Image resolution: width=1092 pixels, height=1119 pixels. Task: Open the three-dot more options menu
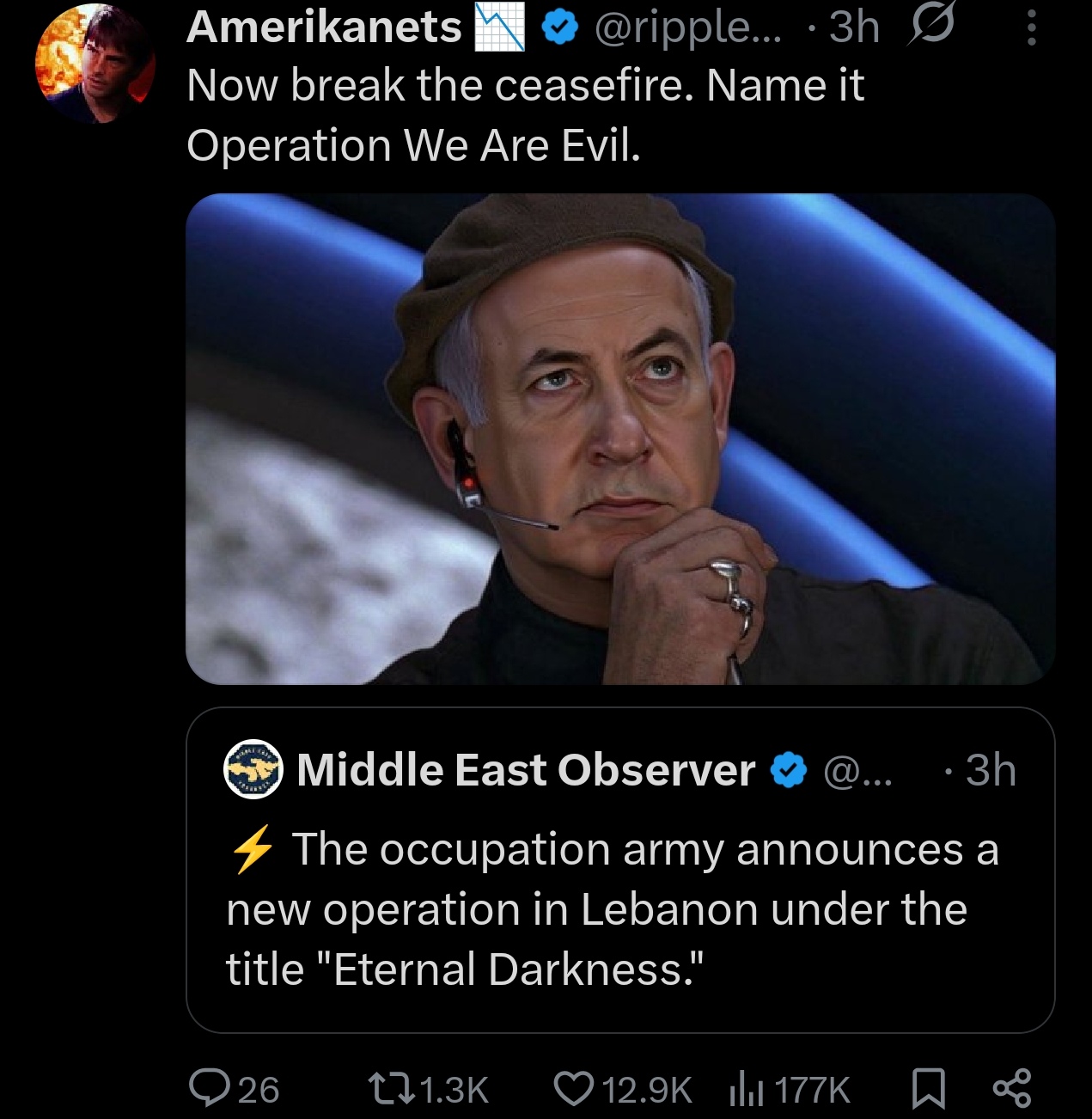click(1032, 28)
